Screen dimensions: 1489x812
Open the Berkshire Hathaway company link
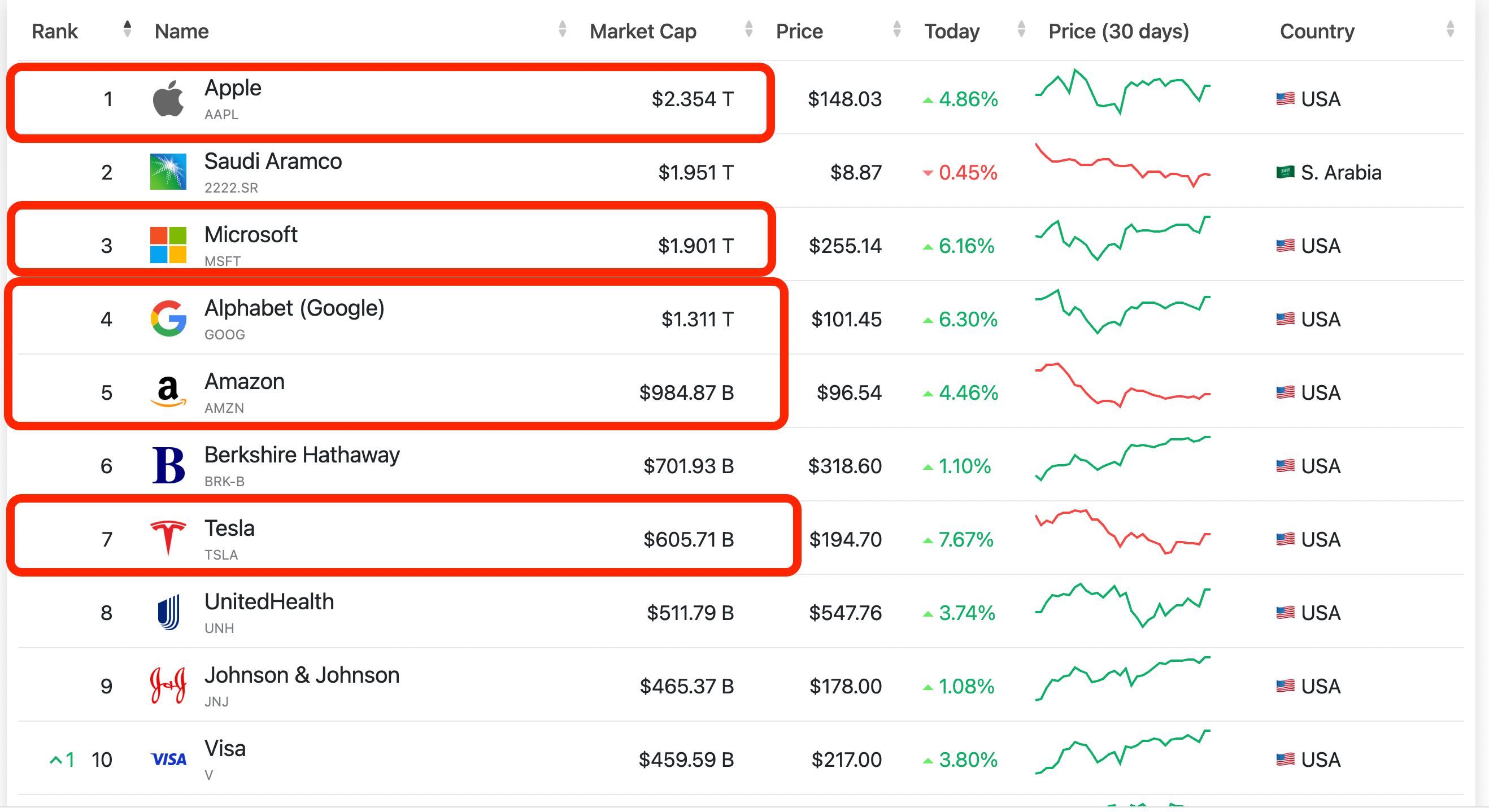(302, 455)
